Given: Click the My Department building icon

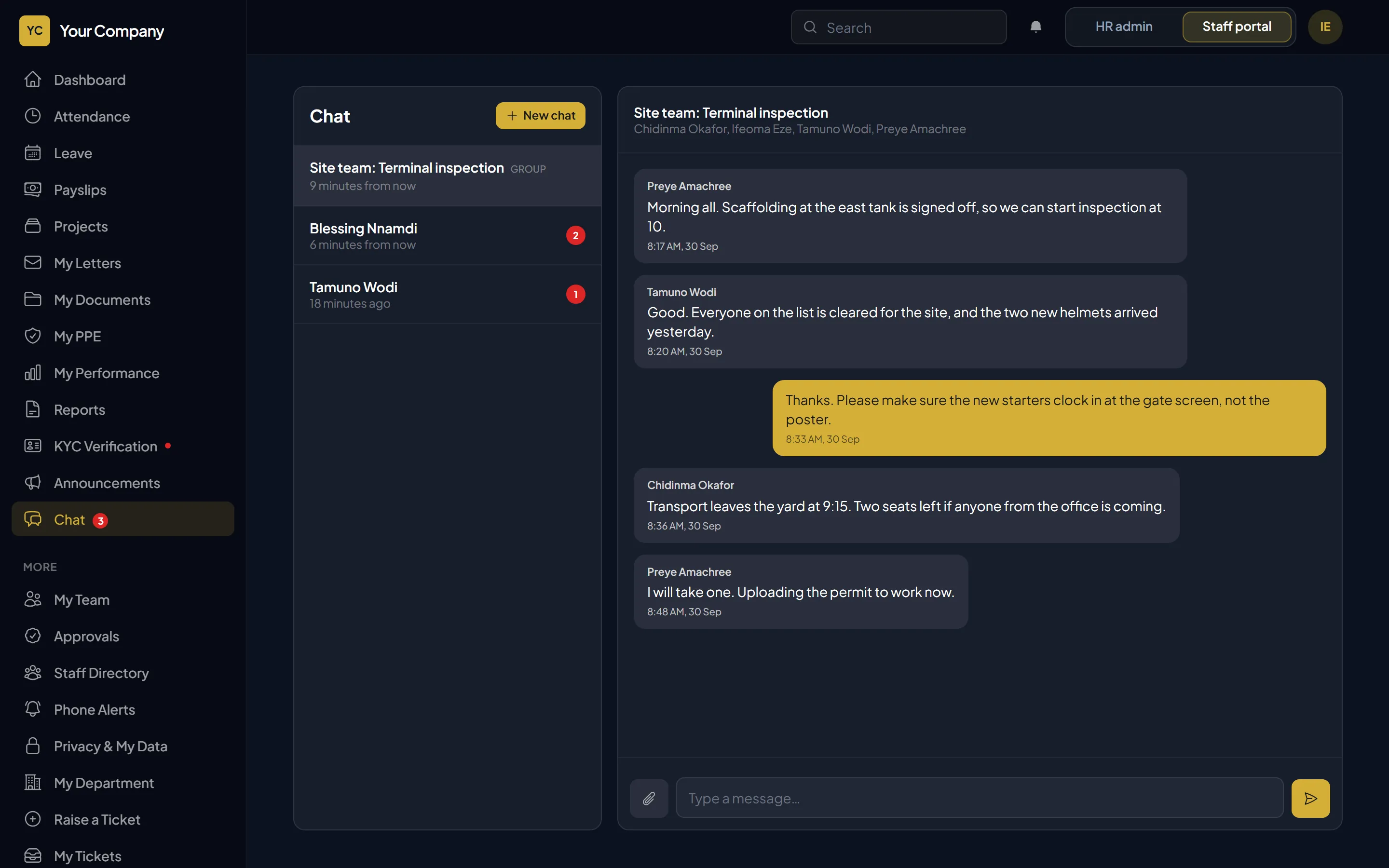Looking at the screenshot, I should [33, 783].
